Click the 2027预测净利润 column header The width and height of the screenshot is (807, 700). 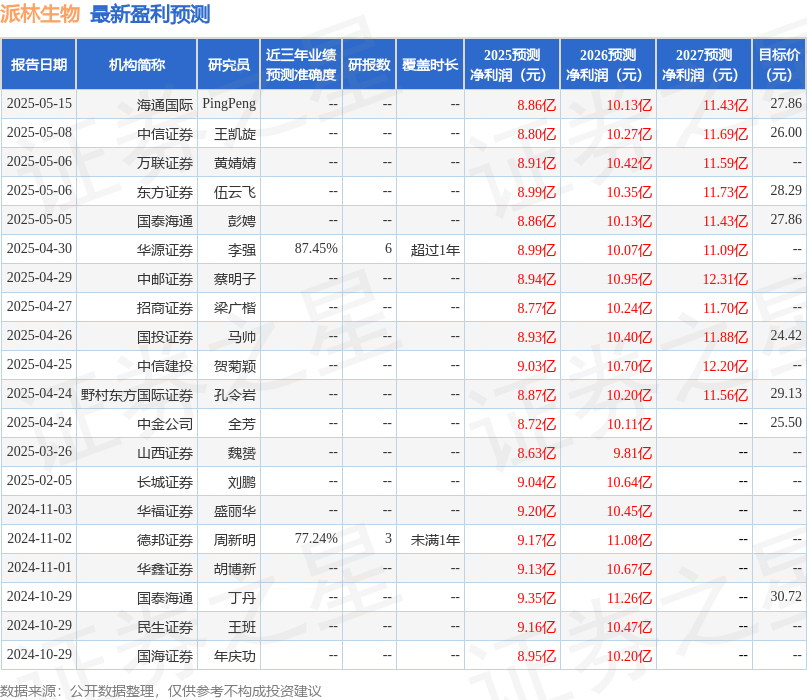[704, 64]
